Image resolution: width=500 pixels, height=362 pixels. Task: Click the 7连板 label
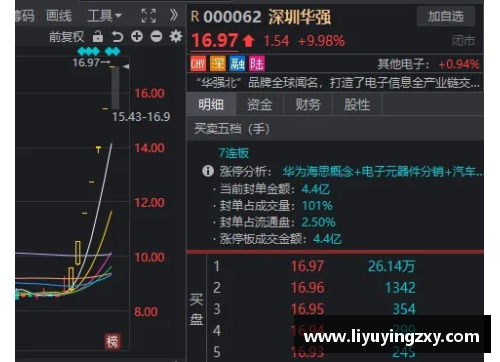pyautogui.click(x=234, y=153)
